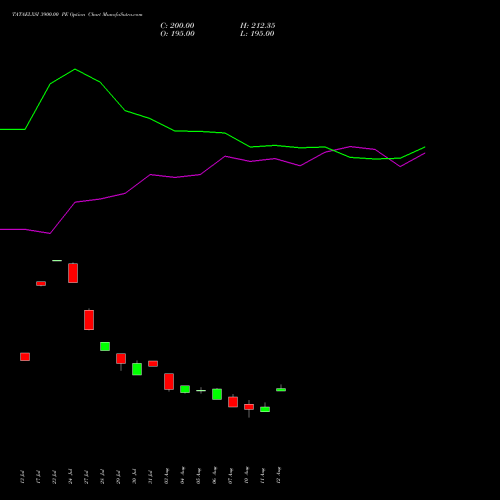Screen dimensions: 500x500
Task: Click the "27 Jul" date label on axis
Action: [x=86, y=477]
